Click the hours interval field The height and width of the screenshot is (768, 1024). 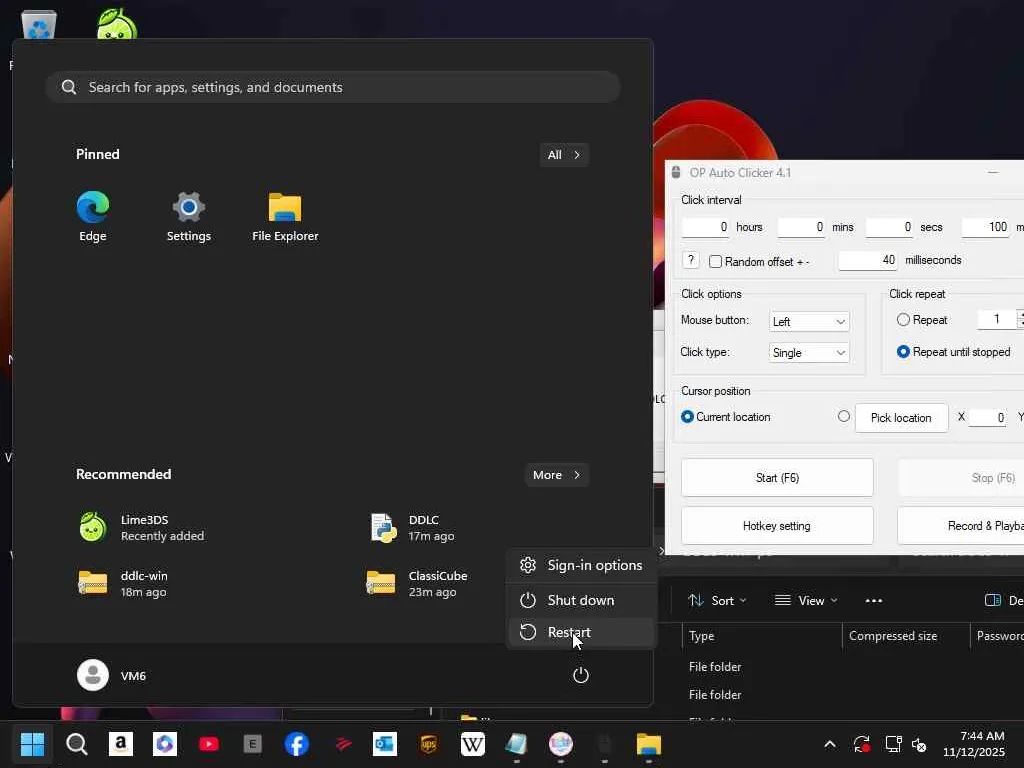tap(705, 227)
